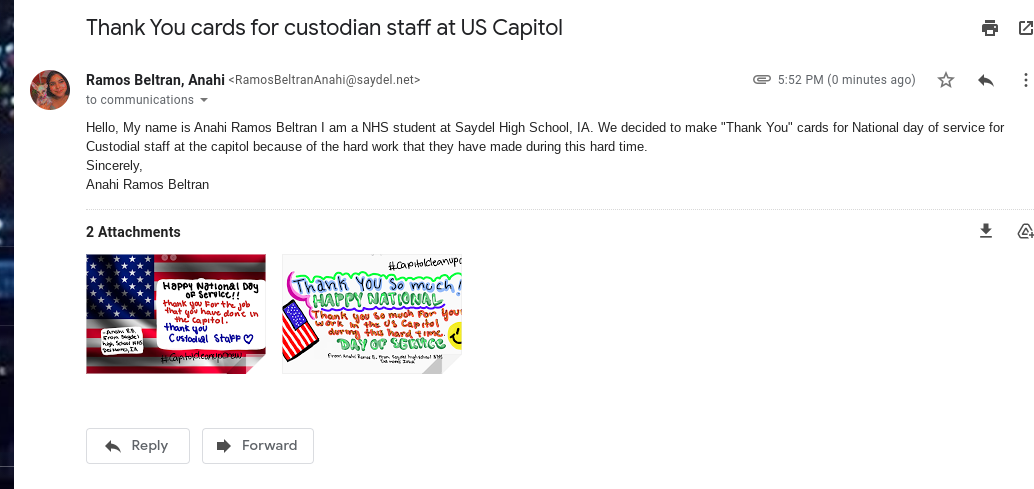Open the American flag card attachment
The width and height of the screenshot is (1034, 489).
(176, 314)
